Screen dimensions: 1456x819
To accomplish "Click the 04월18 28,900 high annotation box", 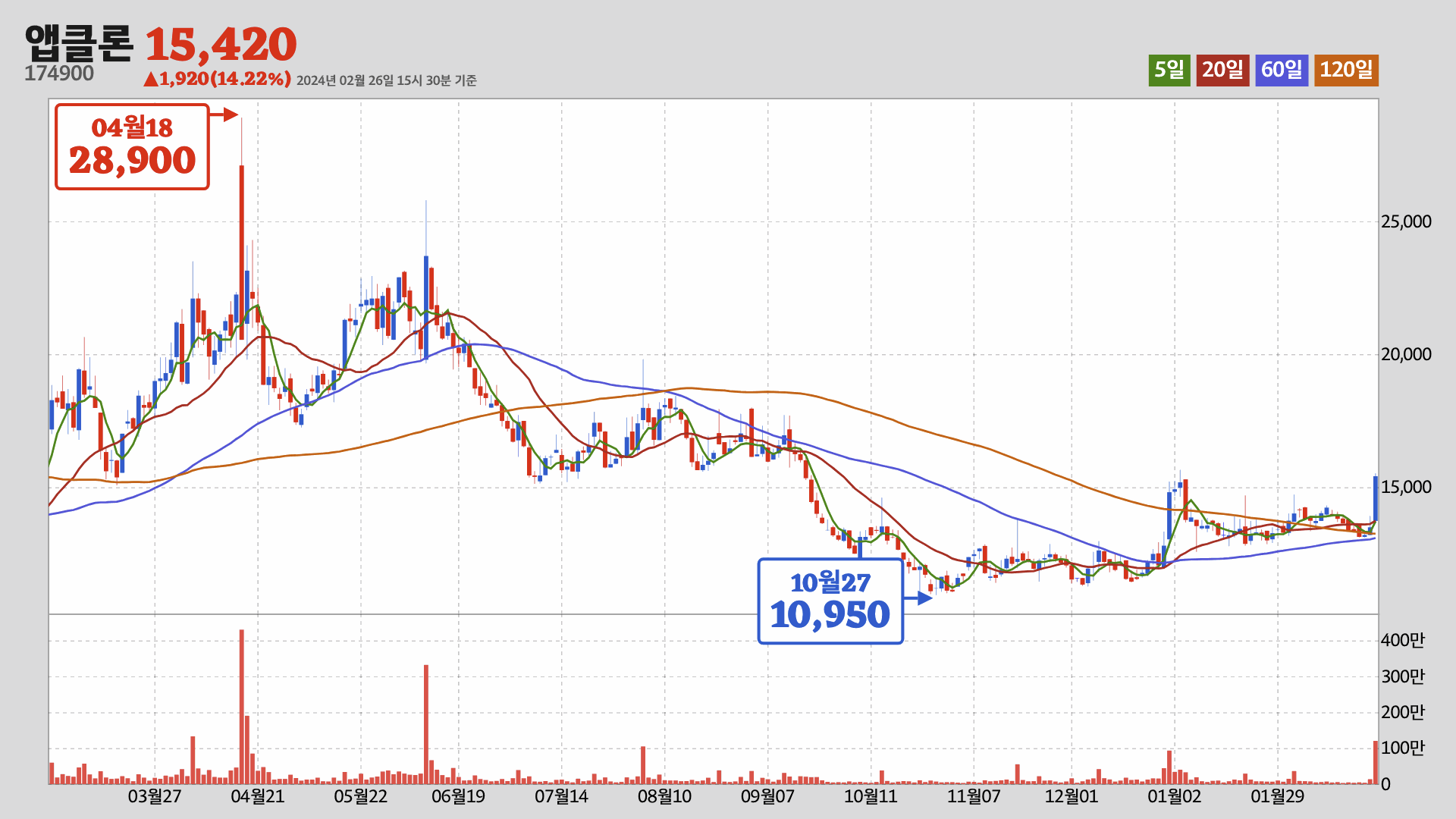I will (132, 146).
